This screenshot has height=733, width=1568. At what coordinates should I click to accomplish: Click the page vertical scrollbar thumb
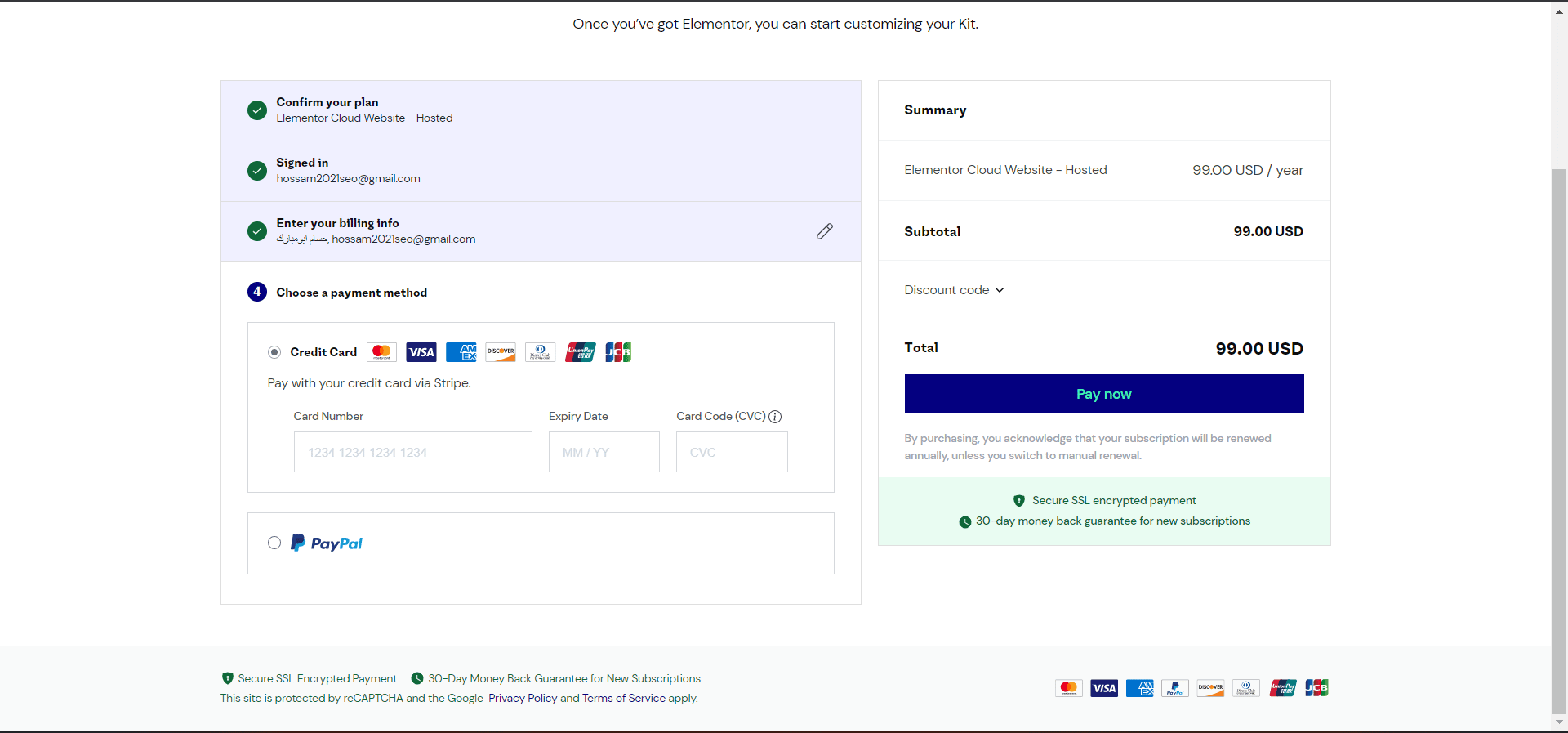click(1560, 441)
